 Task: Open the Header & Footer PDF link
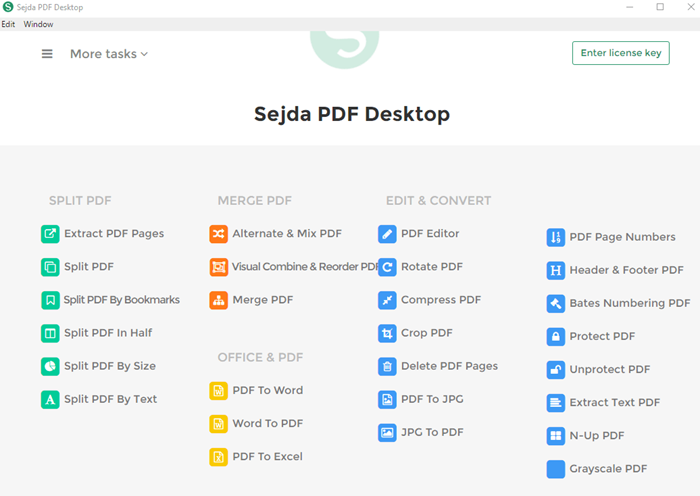coord(626,270)
